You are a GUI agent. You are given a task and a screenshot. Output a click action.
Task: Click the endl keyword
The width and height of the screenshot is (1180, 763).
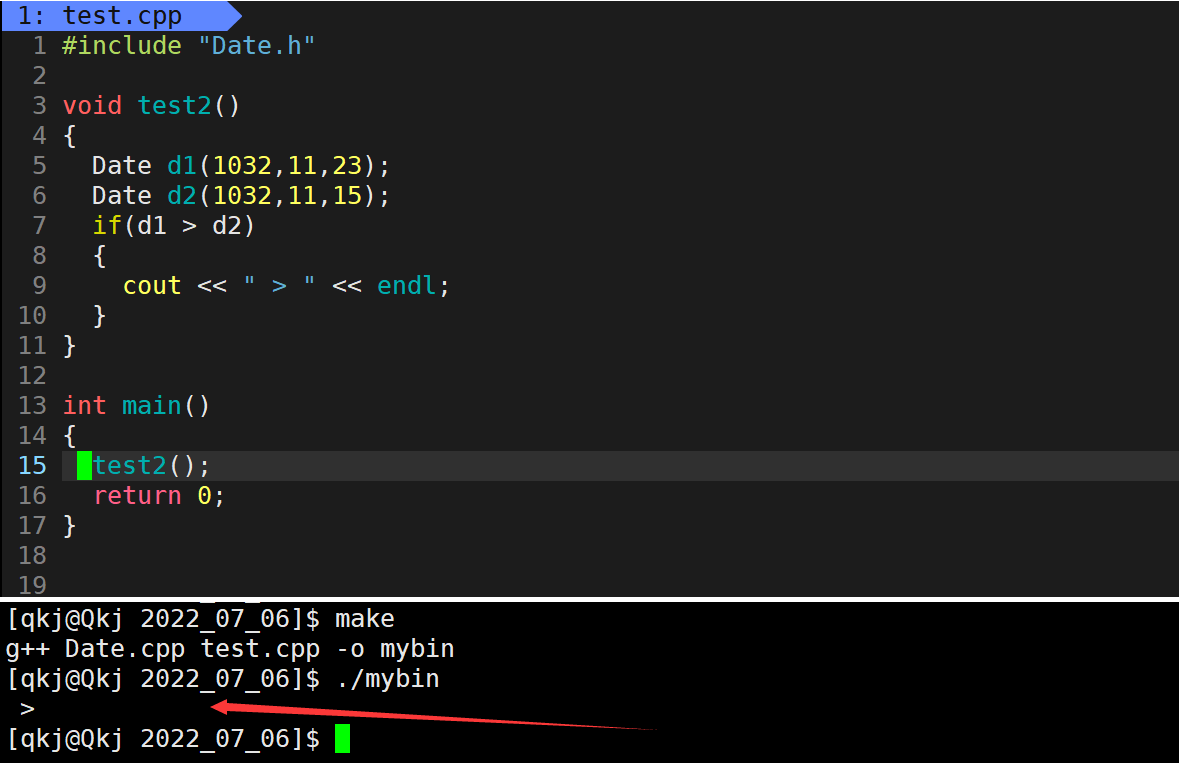point(406,286)
